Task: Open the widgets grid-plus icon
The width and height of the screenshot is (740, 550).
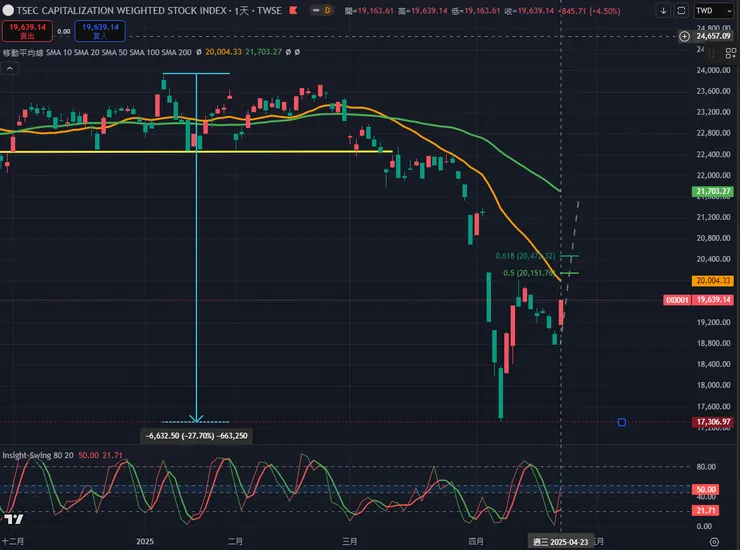Action: [731, 53]
